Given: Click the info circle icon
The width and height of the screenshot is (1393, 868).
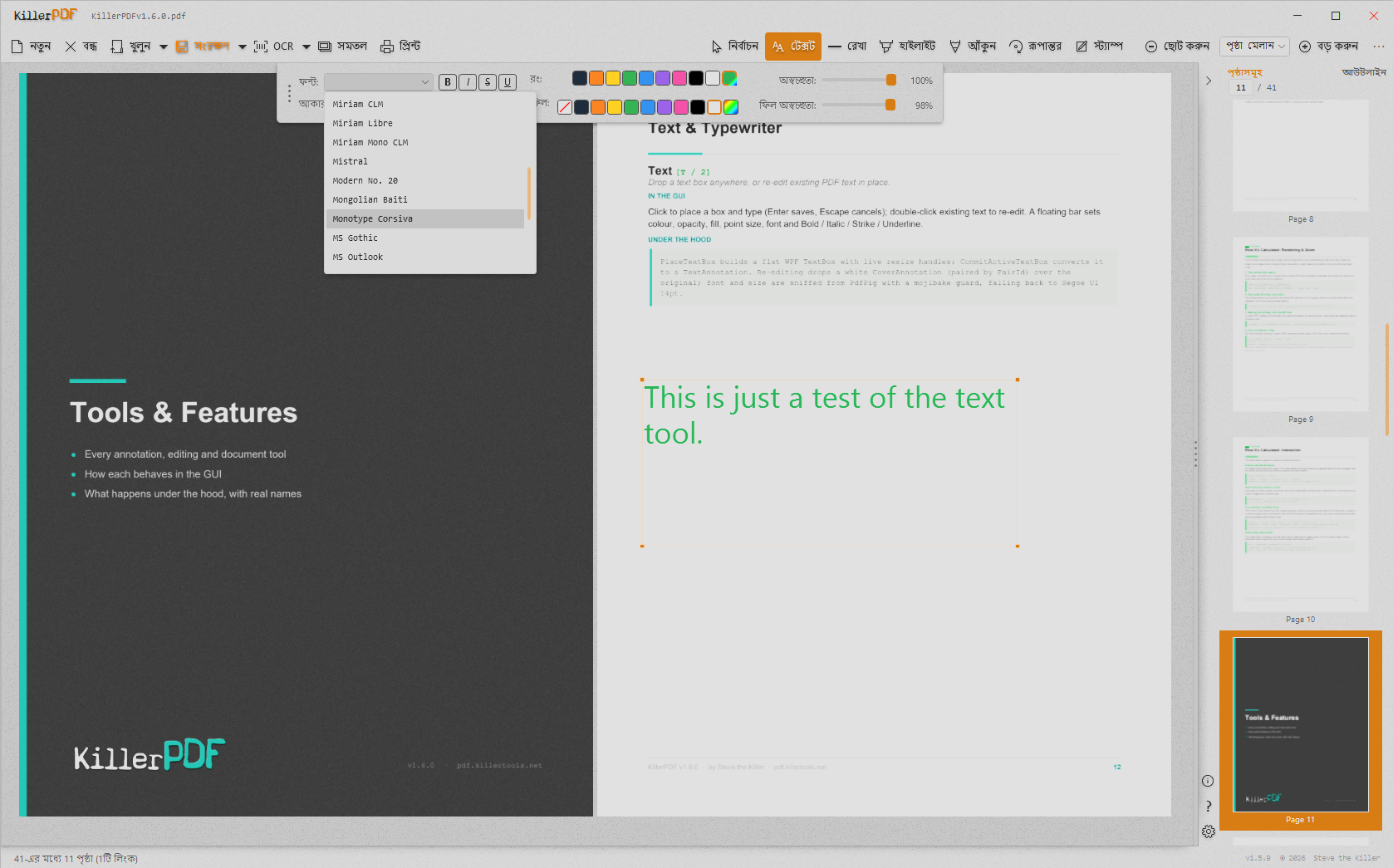Looking at the screenshot, I should click(1208, 781).
